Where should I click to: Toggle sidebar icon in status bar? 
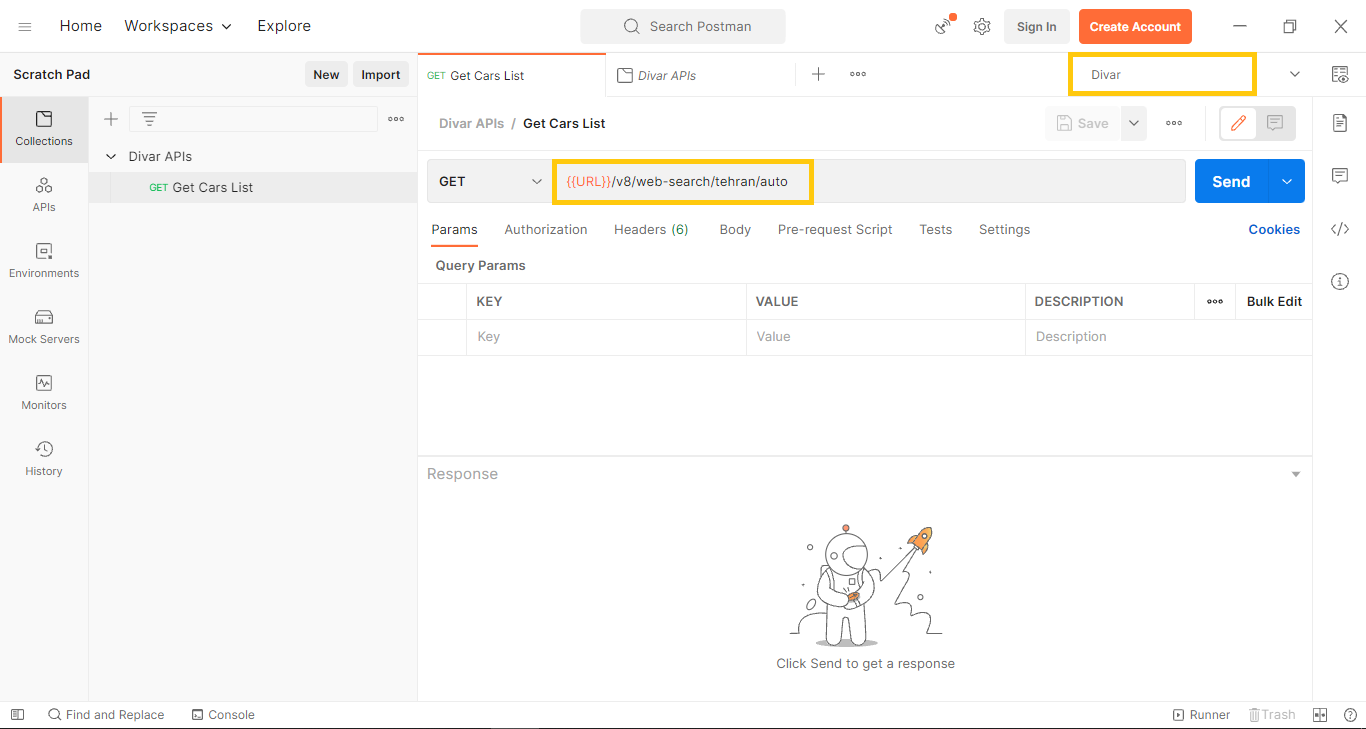(17, 715)
